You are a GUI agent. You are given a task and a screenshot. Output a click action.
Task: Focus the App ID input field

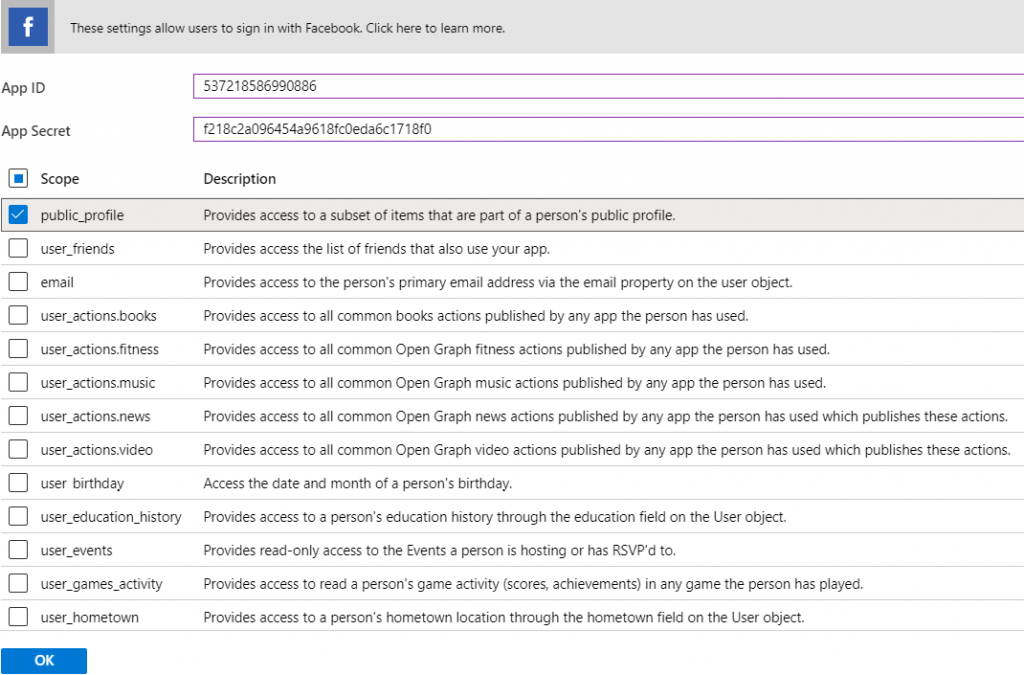607,87
